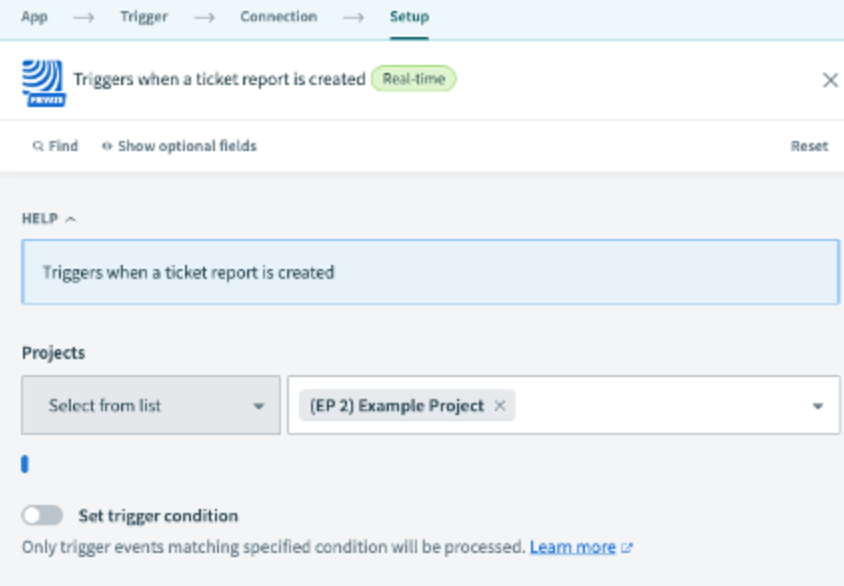This screenshot has height=586, width=844.
Task: Click the Reset button
Action: click(x=809, y=146)
